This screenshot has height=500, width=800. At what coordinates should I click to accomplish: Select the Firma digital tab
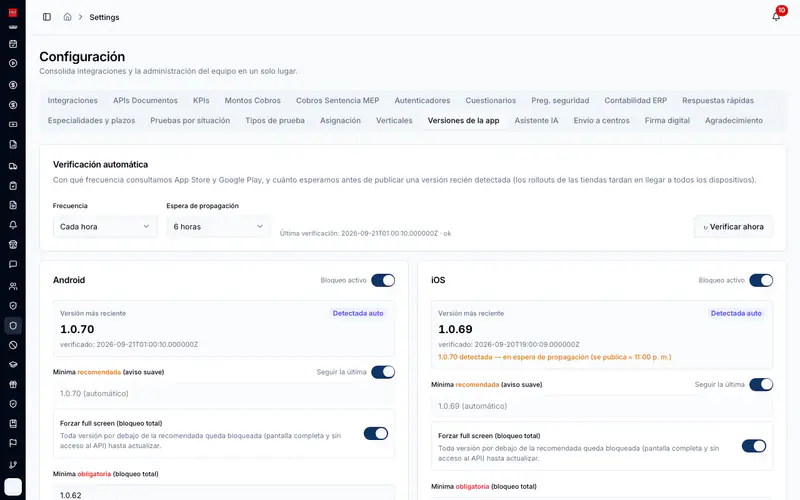pyautogui.click(x=667, y=120)
